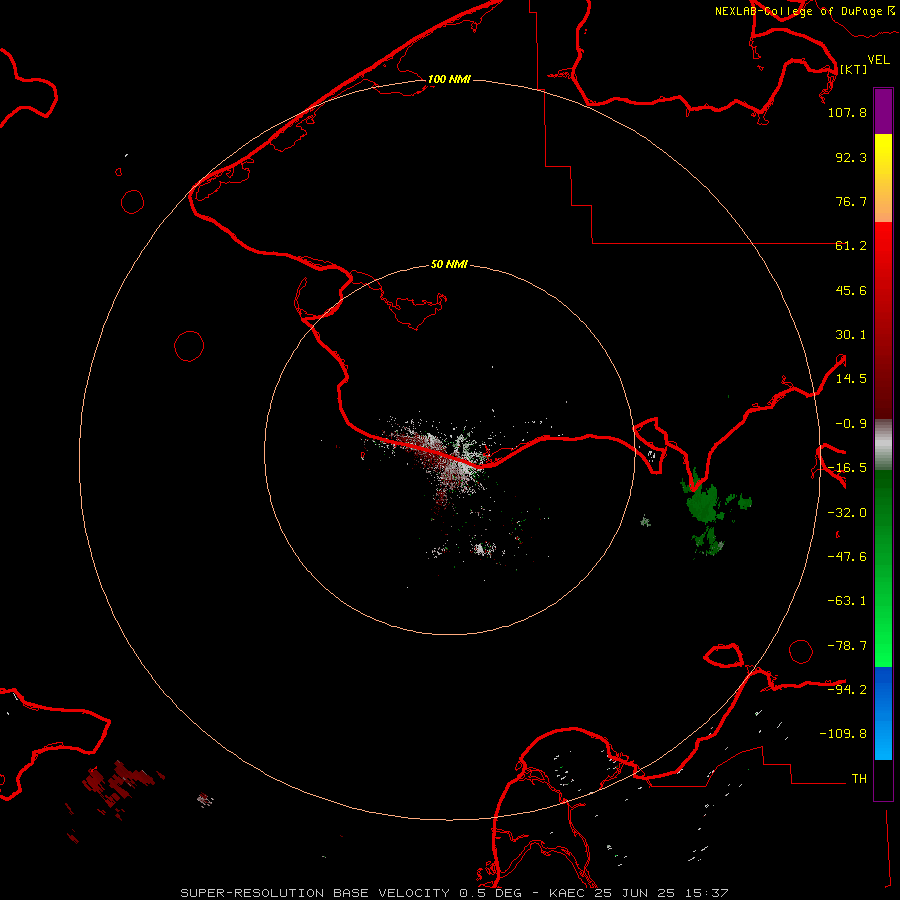Click the -0.9 scale value

point(851,424)
